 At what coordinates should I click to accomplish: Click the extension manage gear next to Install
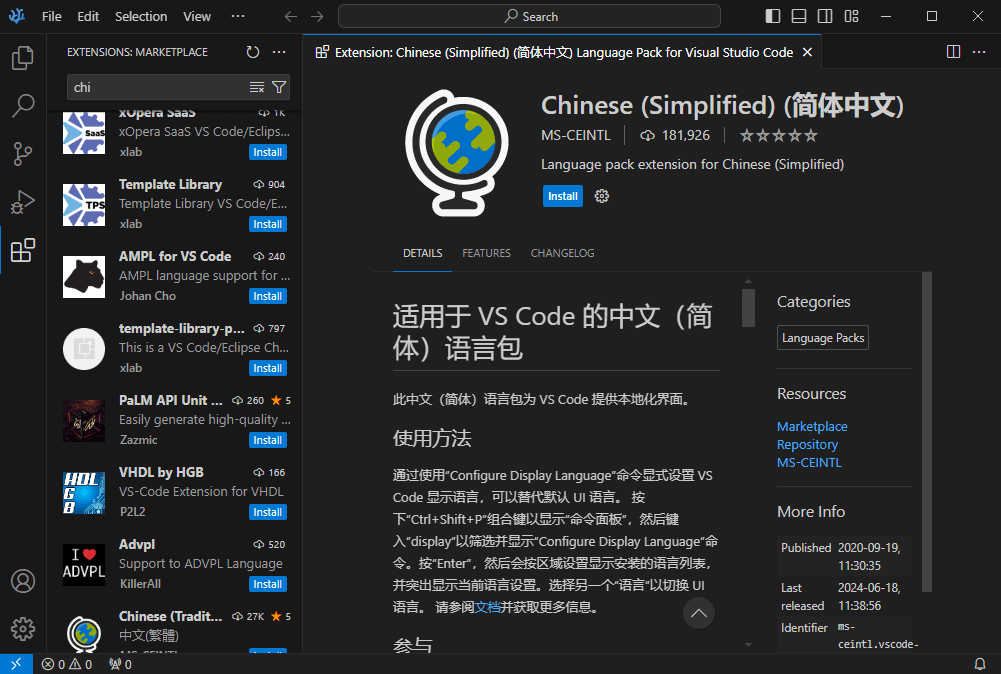click(602, 196)
